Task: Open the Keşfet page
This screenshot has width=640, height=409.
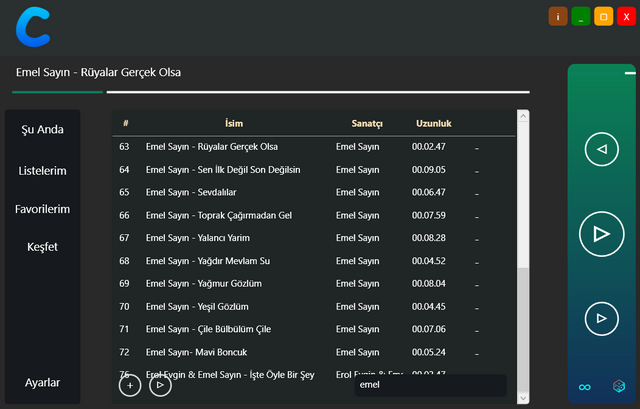Action: pyautogui.click(x=42, y=246)
